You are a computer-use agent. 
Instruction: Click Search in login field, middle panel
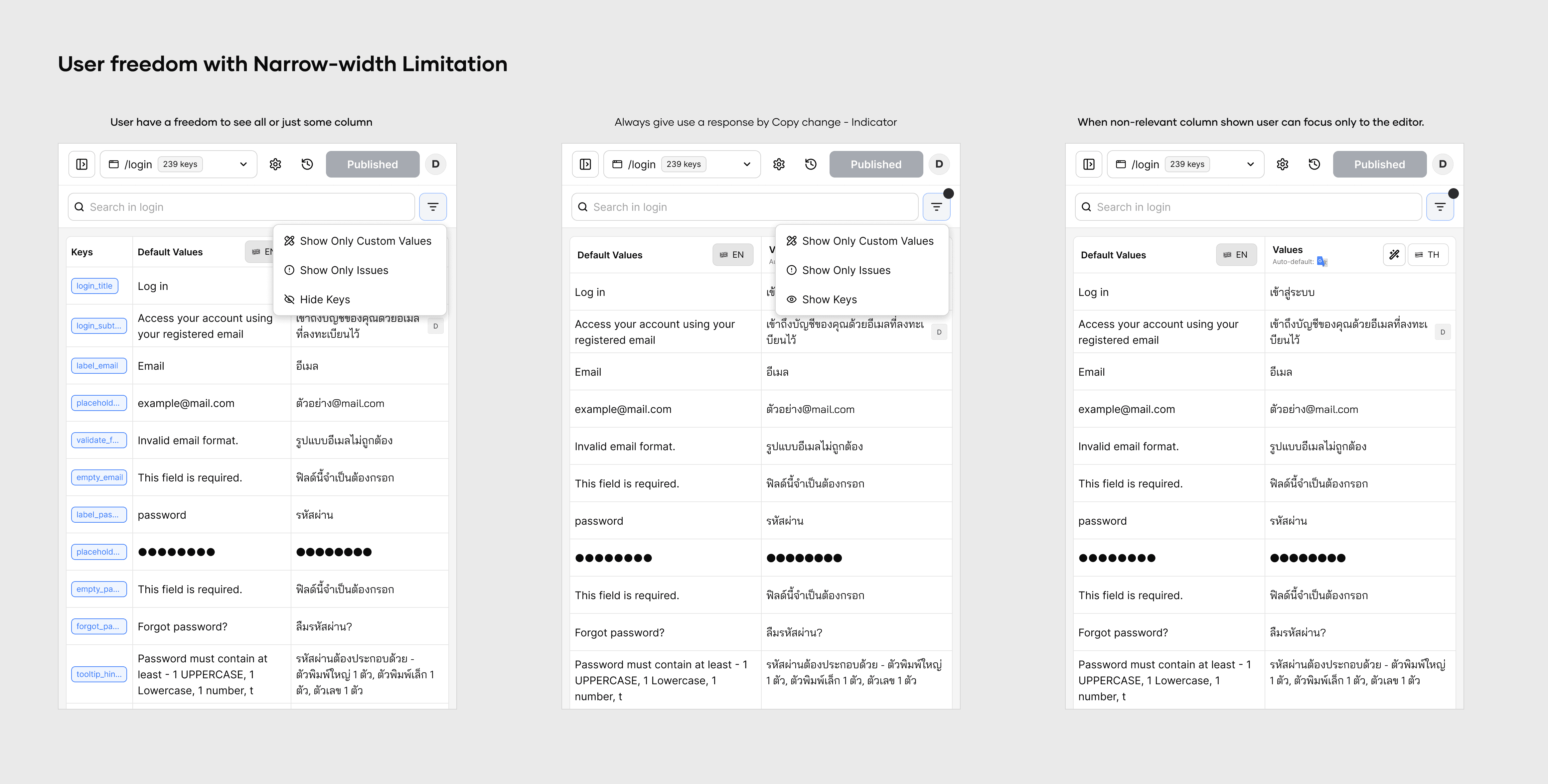(745, 207)
